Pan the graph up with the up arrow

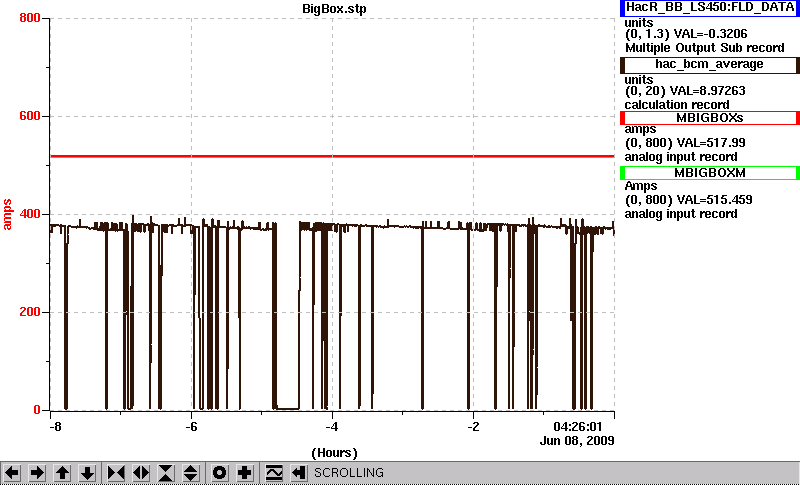[x=62, y=473]
